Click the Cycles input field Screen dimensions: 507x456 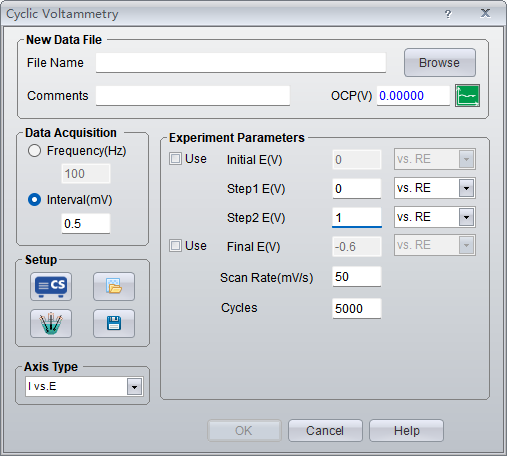pyautogui.click(x=357, y=308)
